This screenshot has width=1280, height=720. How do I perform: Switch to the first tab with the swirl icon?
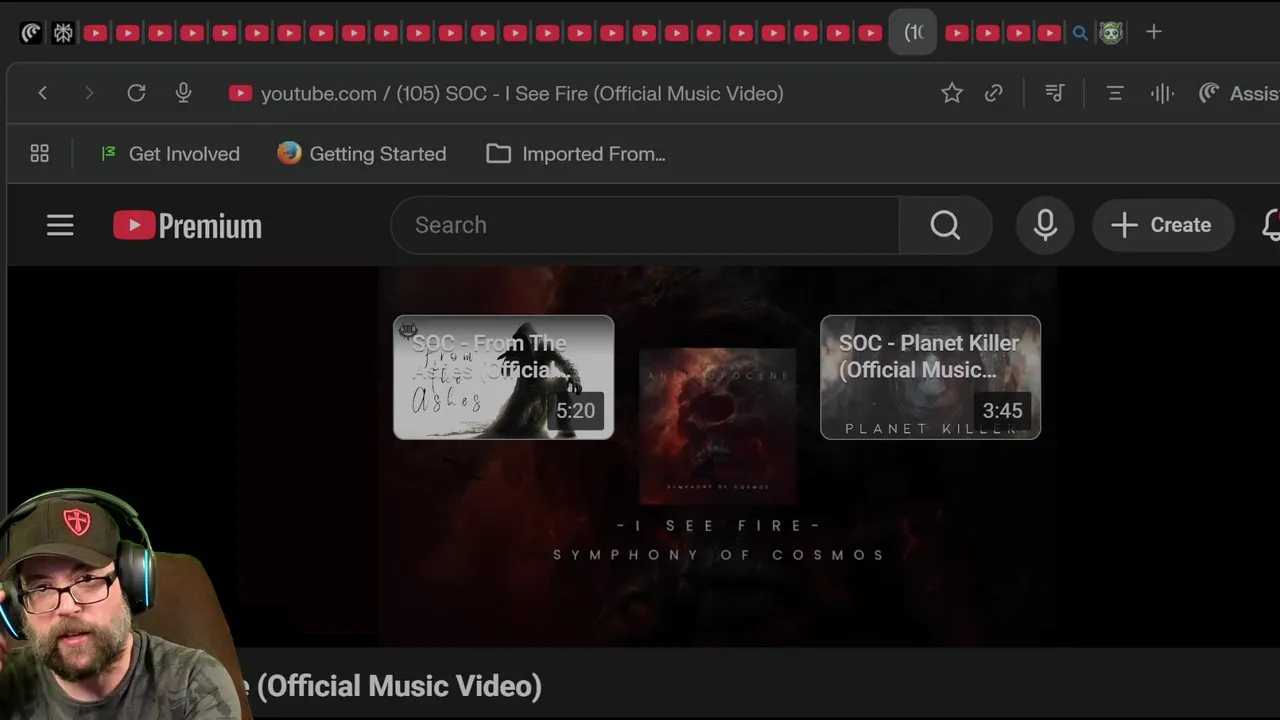31,33
